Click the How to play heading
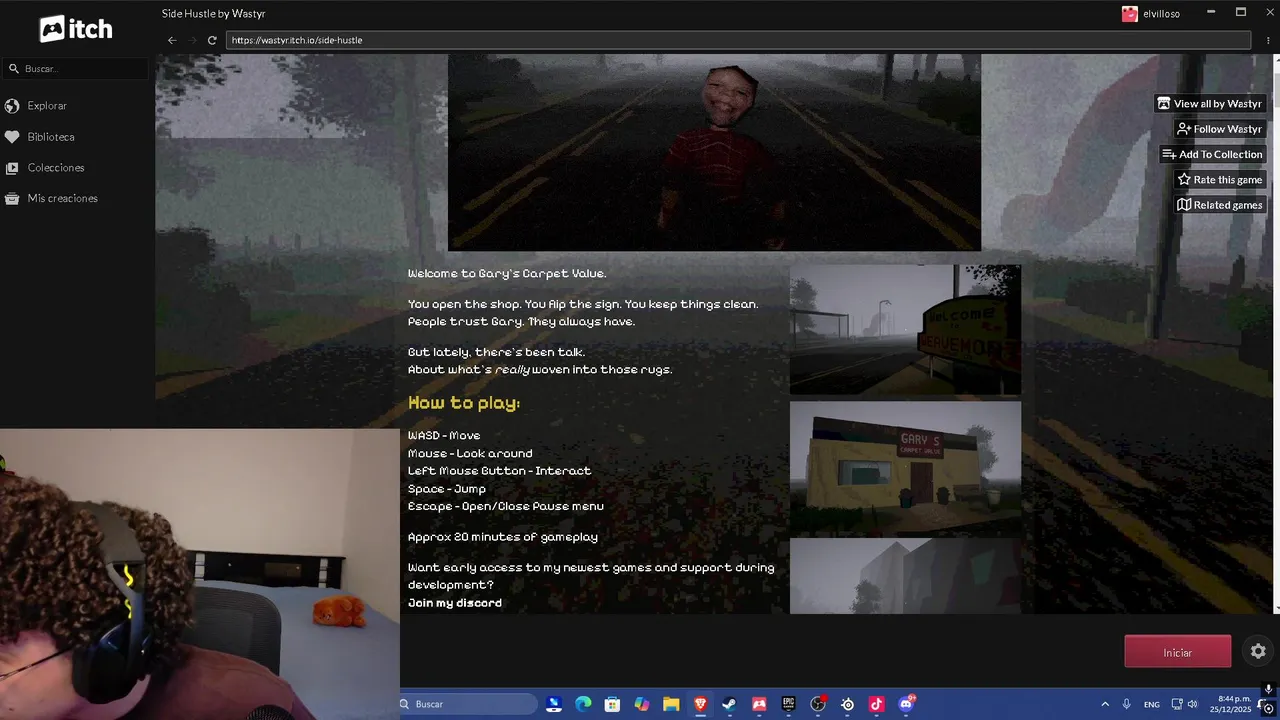Image resolution: width=1280 pixels, height=720 pixels. point(464,403)
